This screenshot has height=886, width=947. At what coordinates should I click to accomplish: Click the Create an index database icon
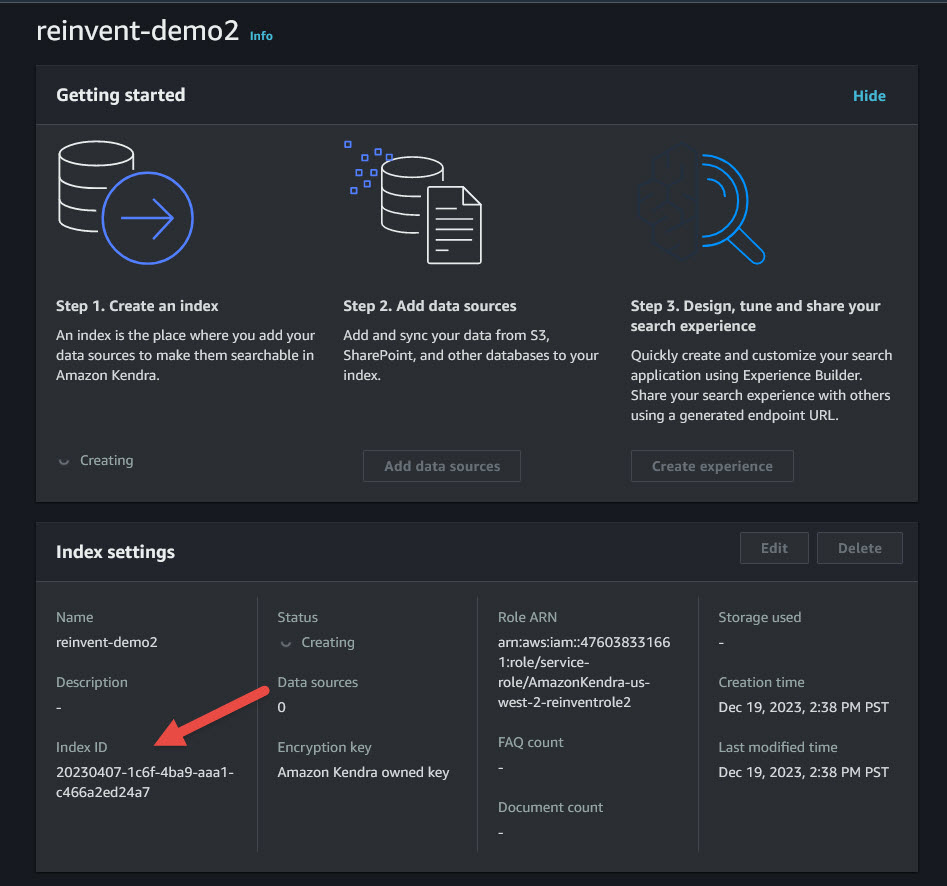pos(126,203)
